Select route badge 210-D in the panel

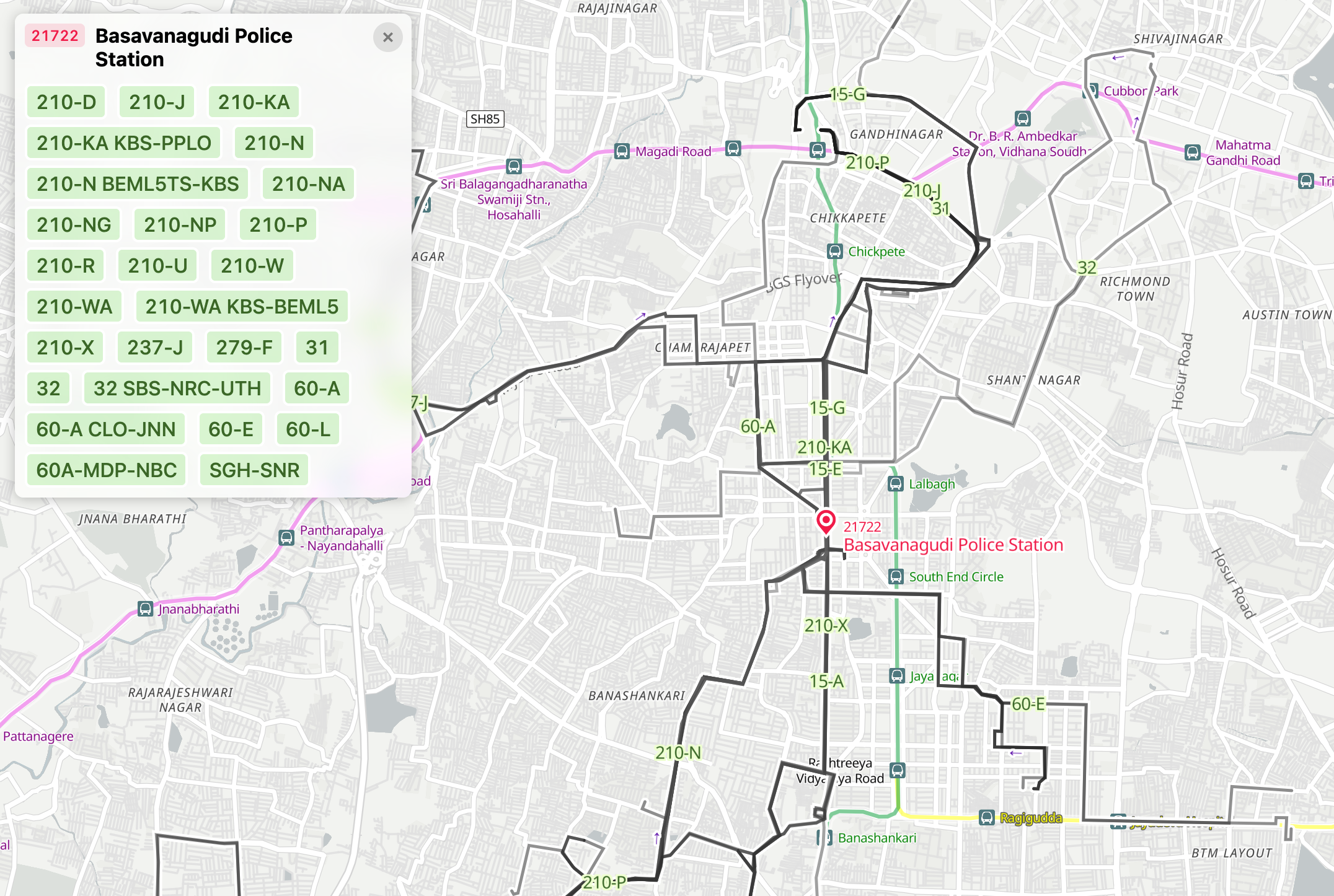[x=67, y=103]
